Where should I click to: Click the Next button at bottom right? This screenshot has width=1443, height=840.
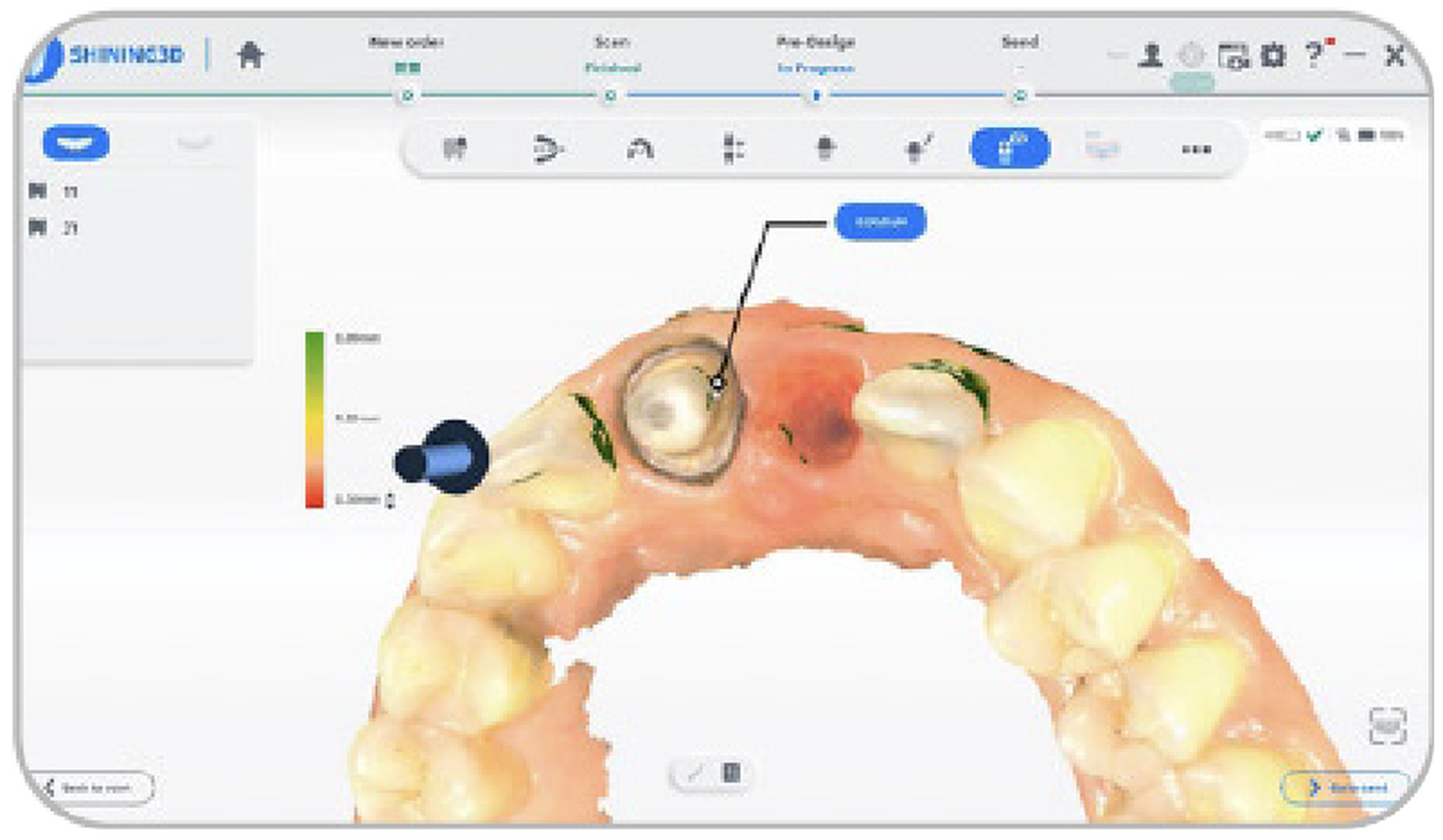(1345, 787)
